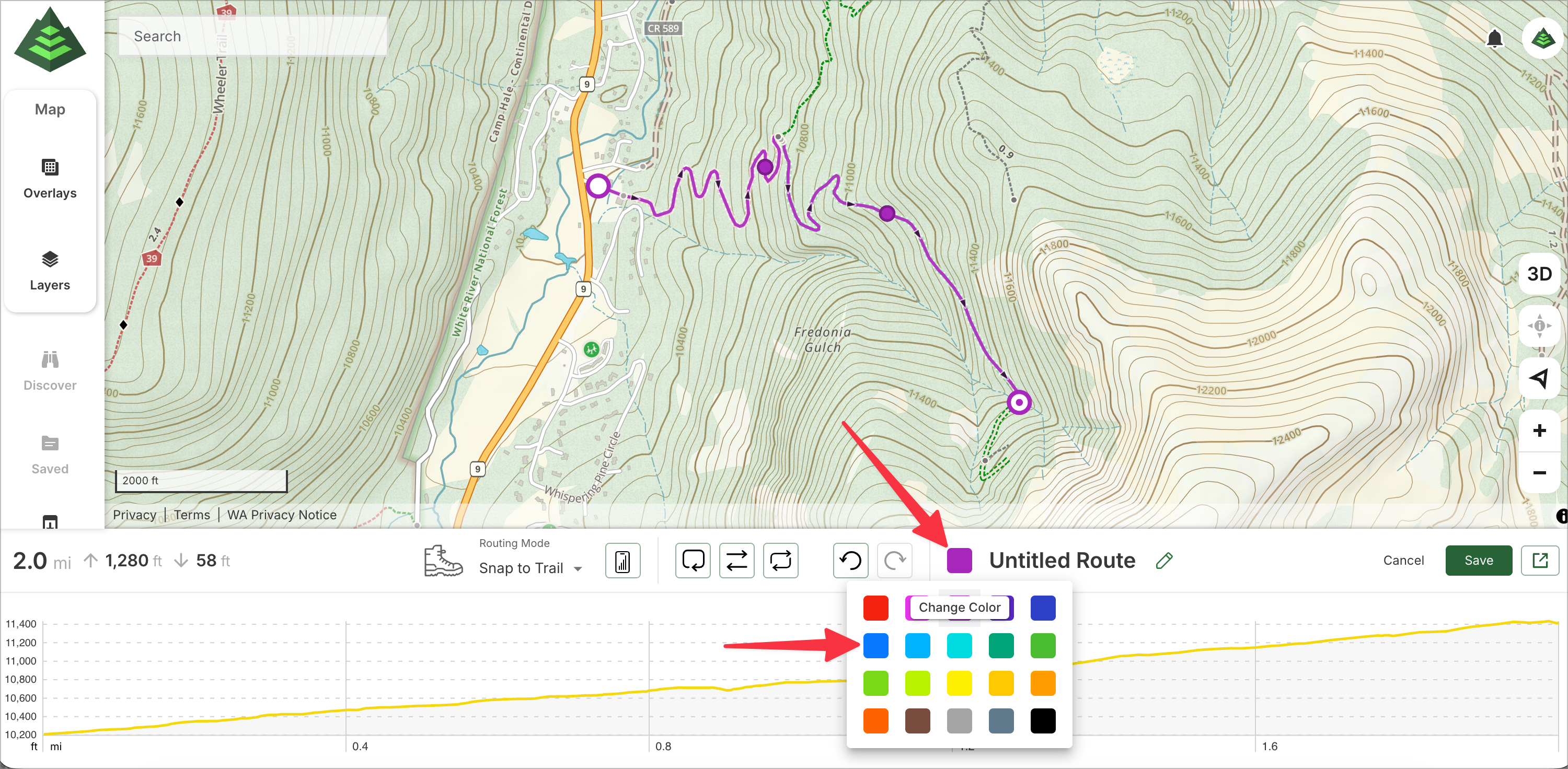Click the undo arrow icon
The height and width of the screenshot is (769, 1568).
[850, 561]
